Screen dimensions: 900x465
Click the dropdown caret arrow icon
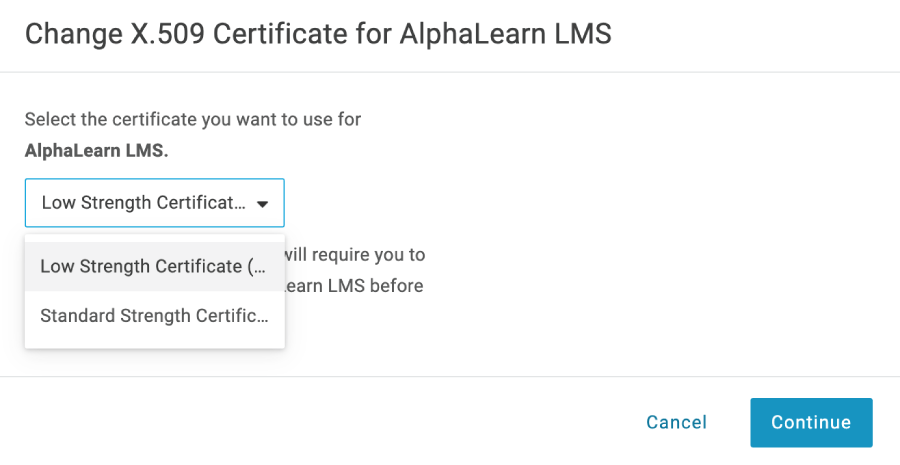262,204
